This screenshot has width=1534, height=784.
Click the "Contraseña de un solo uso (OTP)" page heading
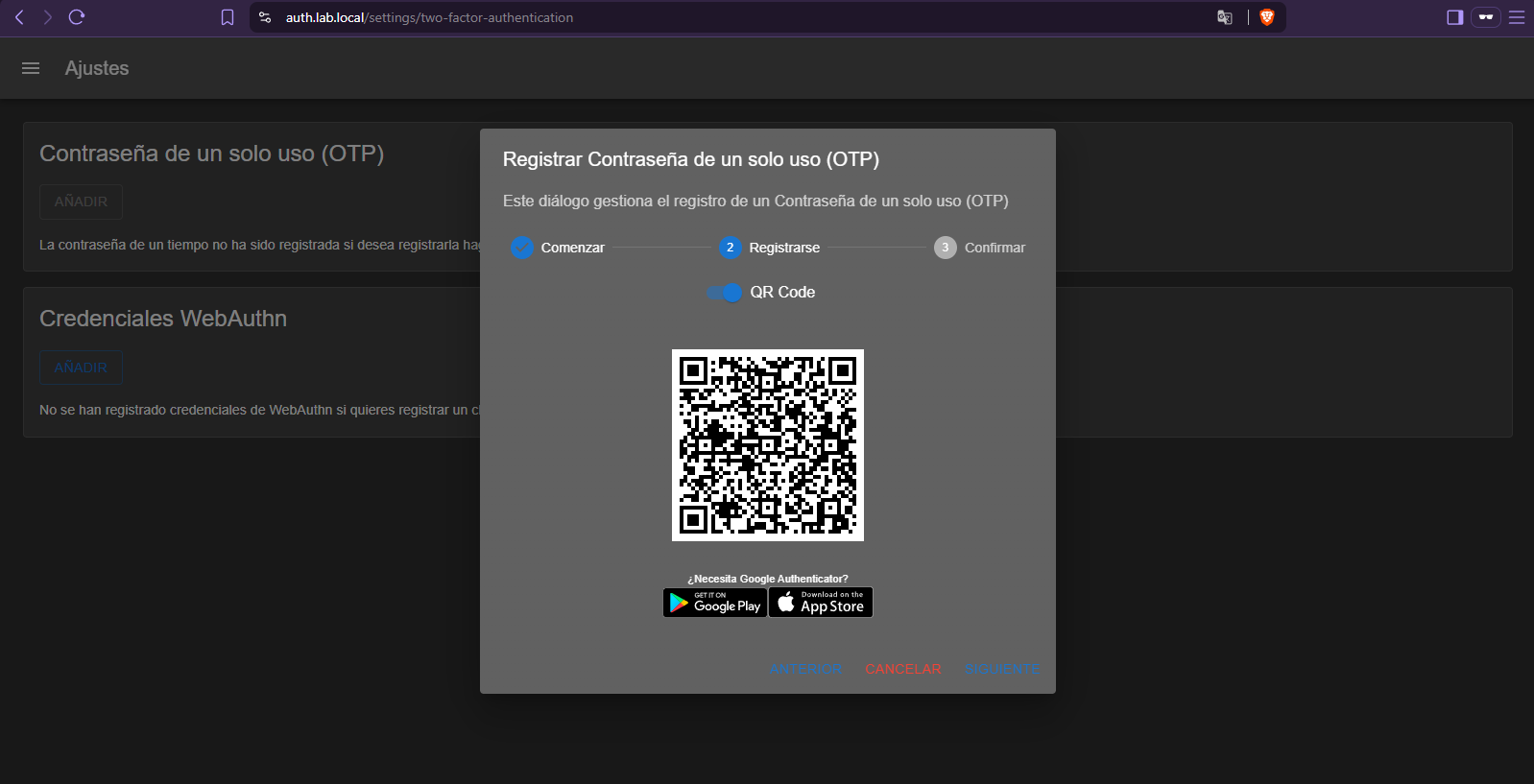212,154
